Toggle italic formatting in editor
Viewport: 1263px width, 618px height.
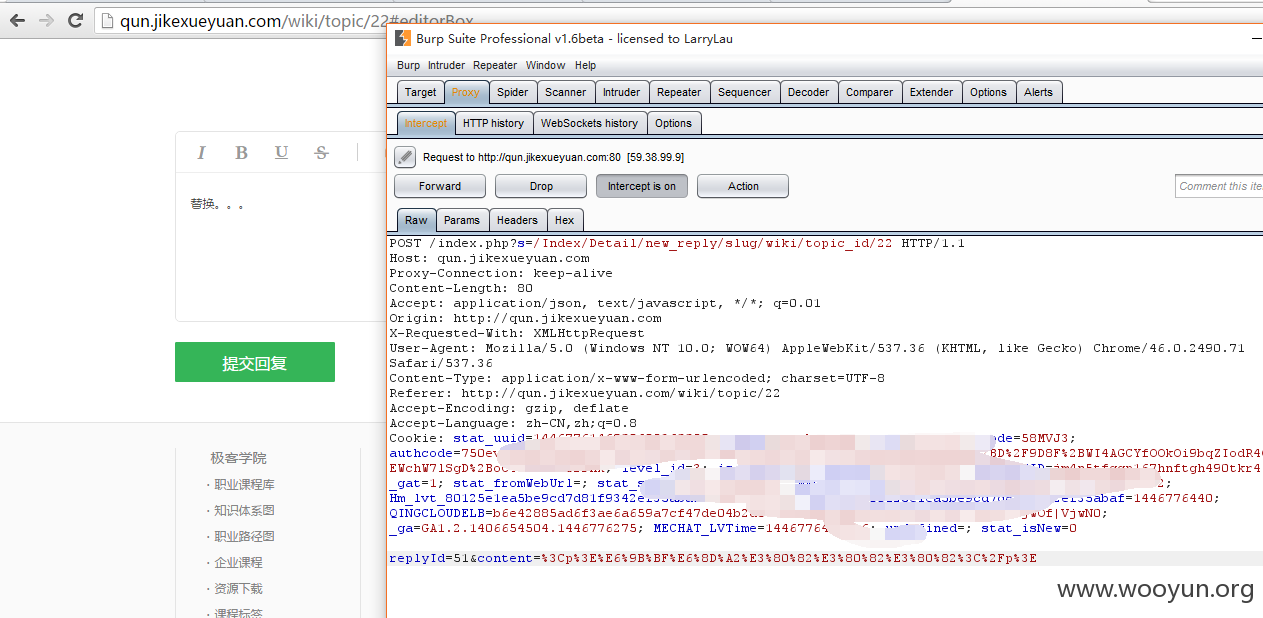pos(201,152)
